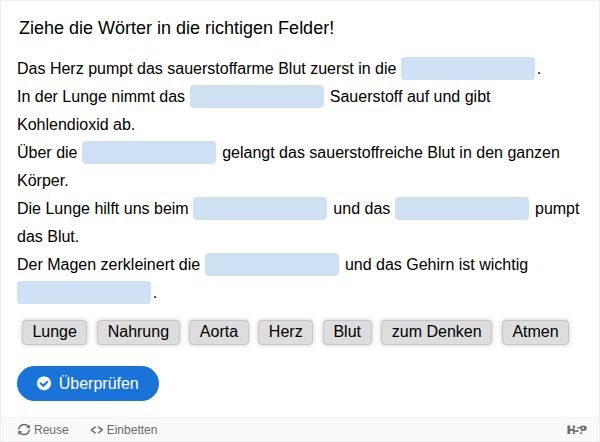This screenshot has width=600, height=442.
Task: Select the Atmen word tile
Action: [535, 332]
